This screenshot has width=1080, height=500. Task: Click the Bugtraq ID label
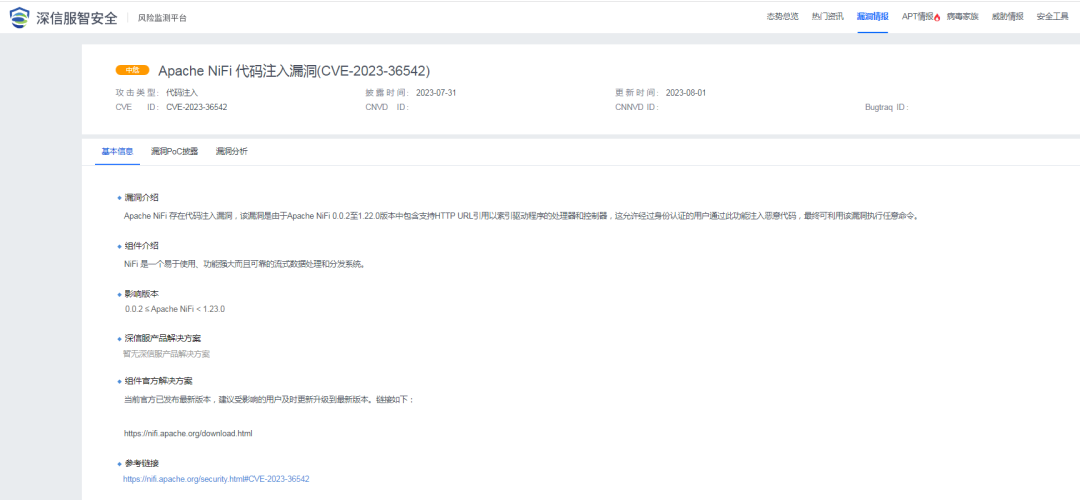[887, 107]
